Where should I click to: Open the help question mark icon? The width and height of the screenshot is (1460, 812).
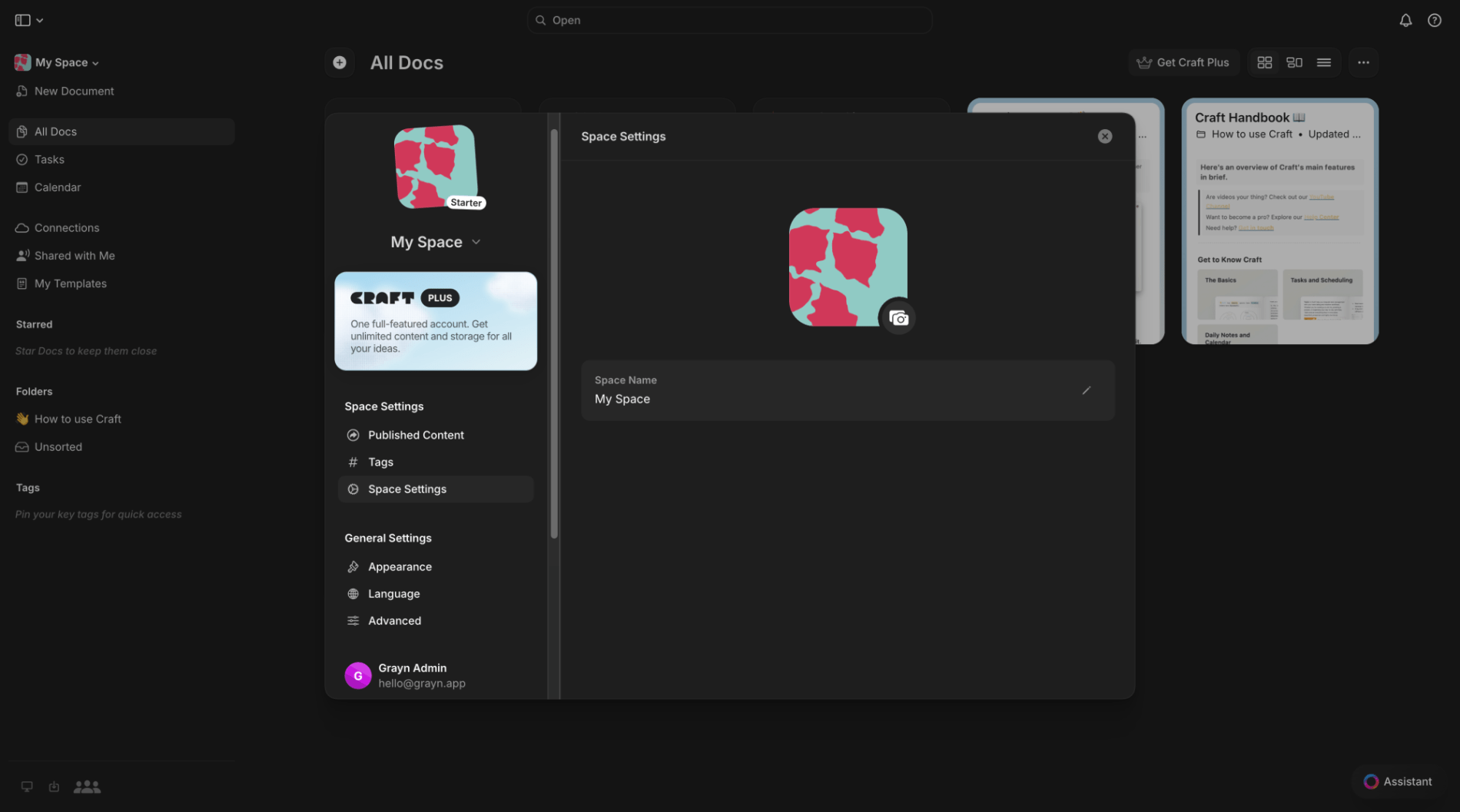[1435, 21]
